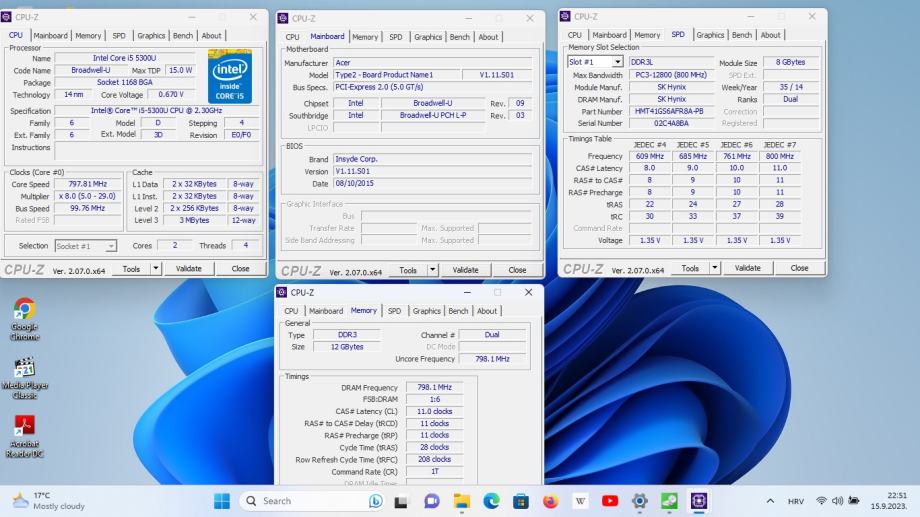Open the YouTube taskbar icon

[609, 501]
